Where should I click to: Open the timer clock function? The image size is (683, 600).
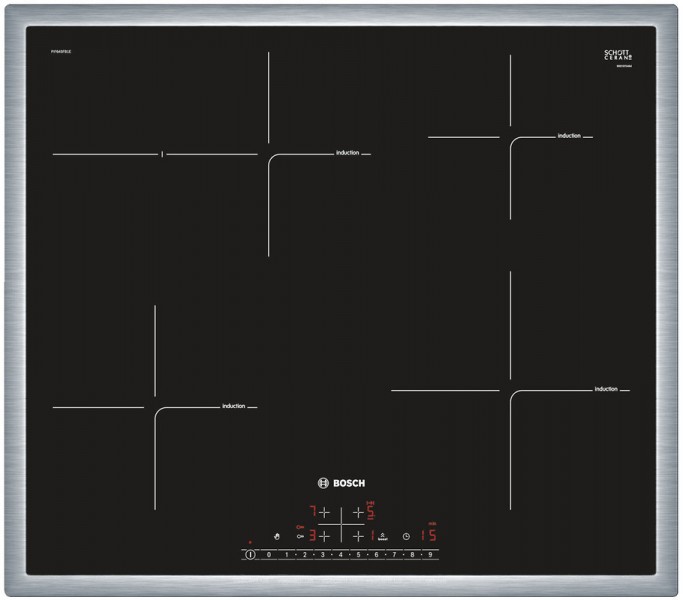point(406,536)
